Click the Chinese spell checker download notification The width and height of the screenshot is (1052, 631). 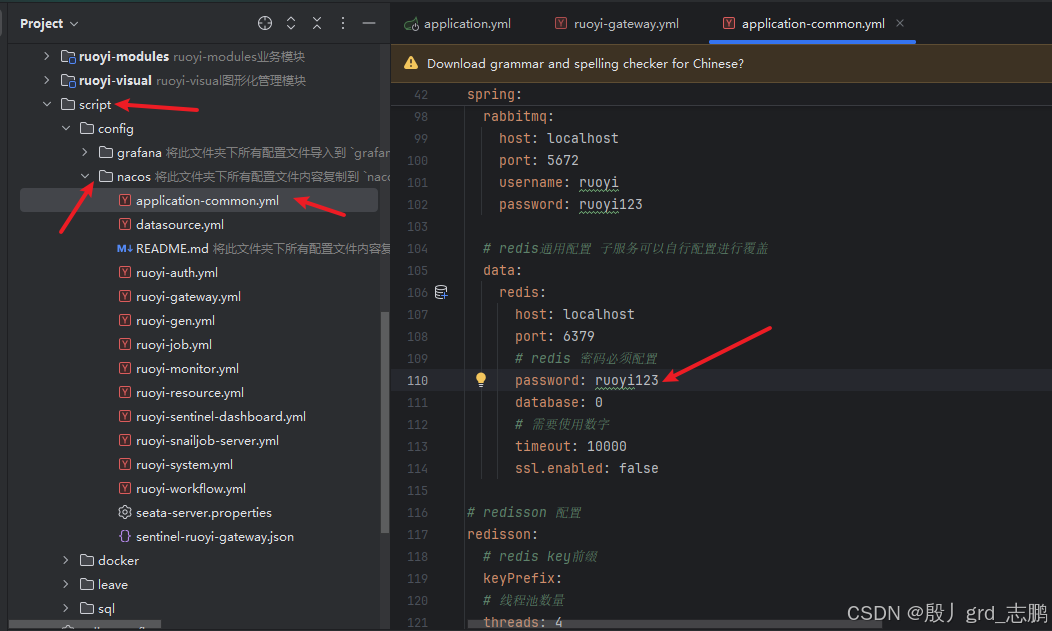[585, 64]
